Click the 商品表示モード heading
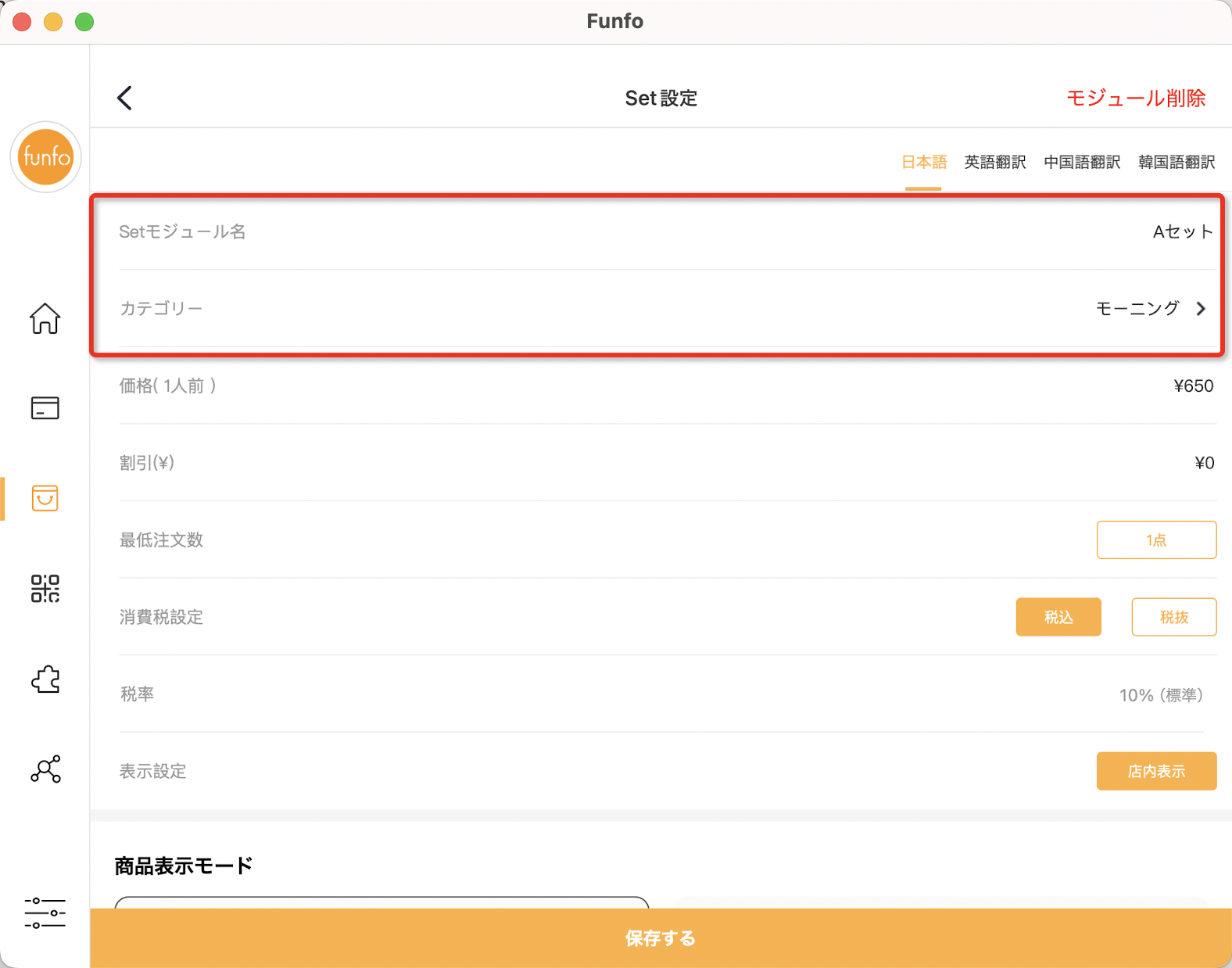Viewport: 1232px width, 968px height. click(184, 866)
